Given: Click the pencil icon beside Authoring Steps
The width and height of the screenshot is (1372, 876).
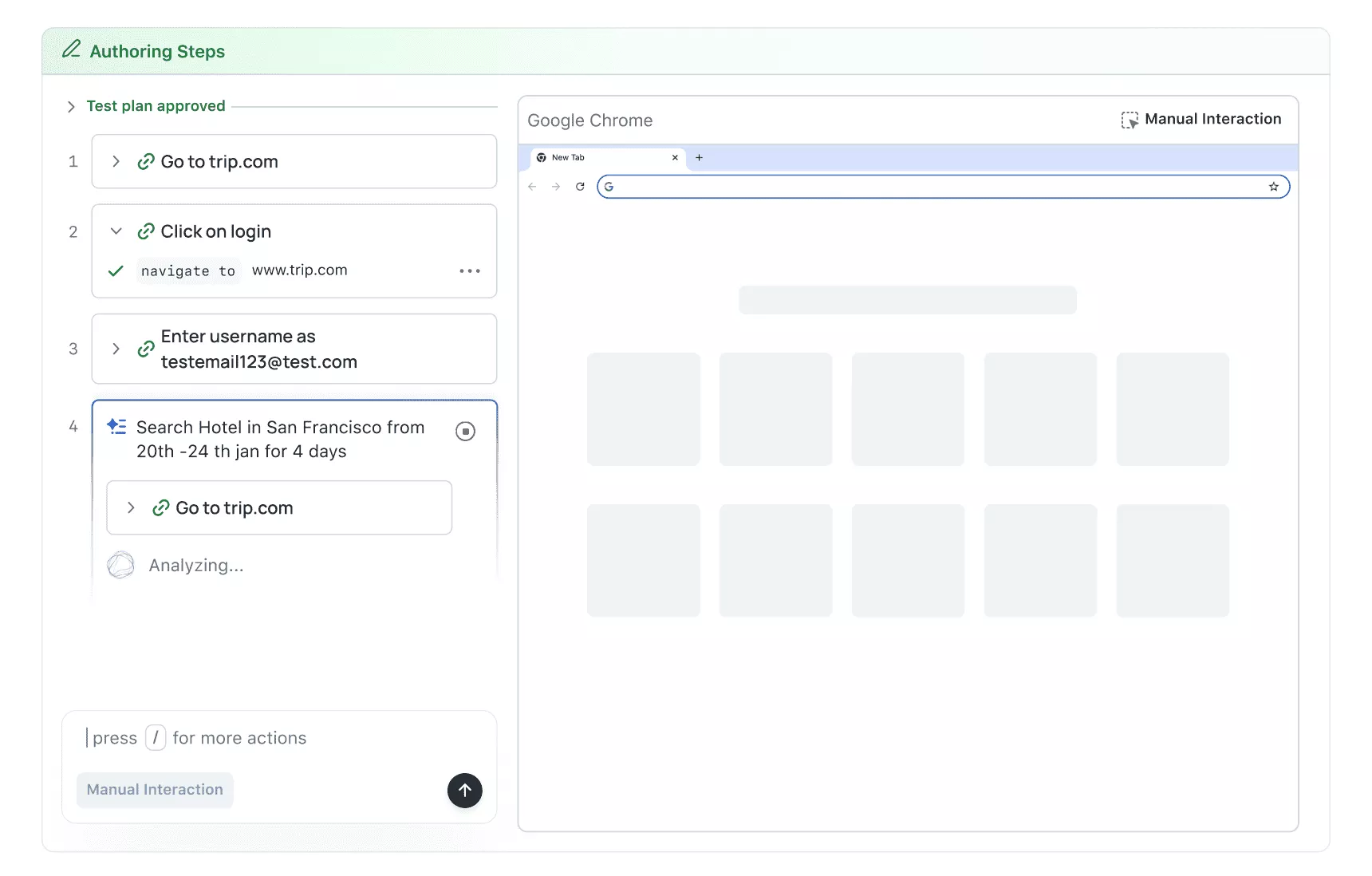Looking at the screenshot, I should [x=71, y=49].
